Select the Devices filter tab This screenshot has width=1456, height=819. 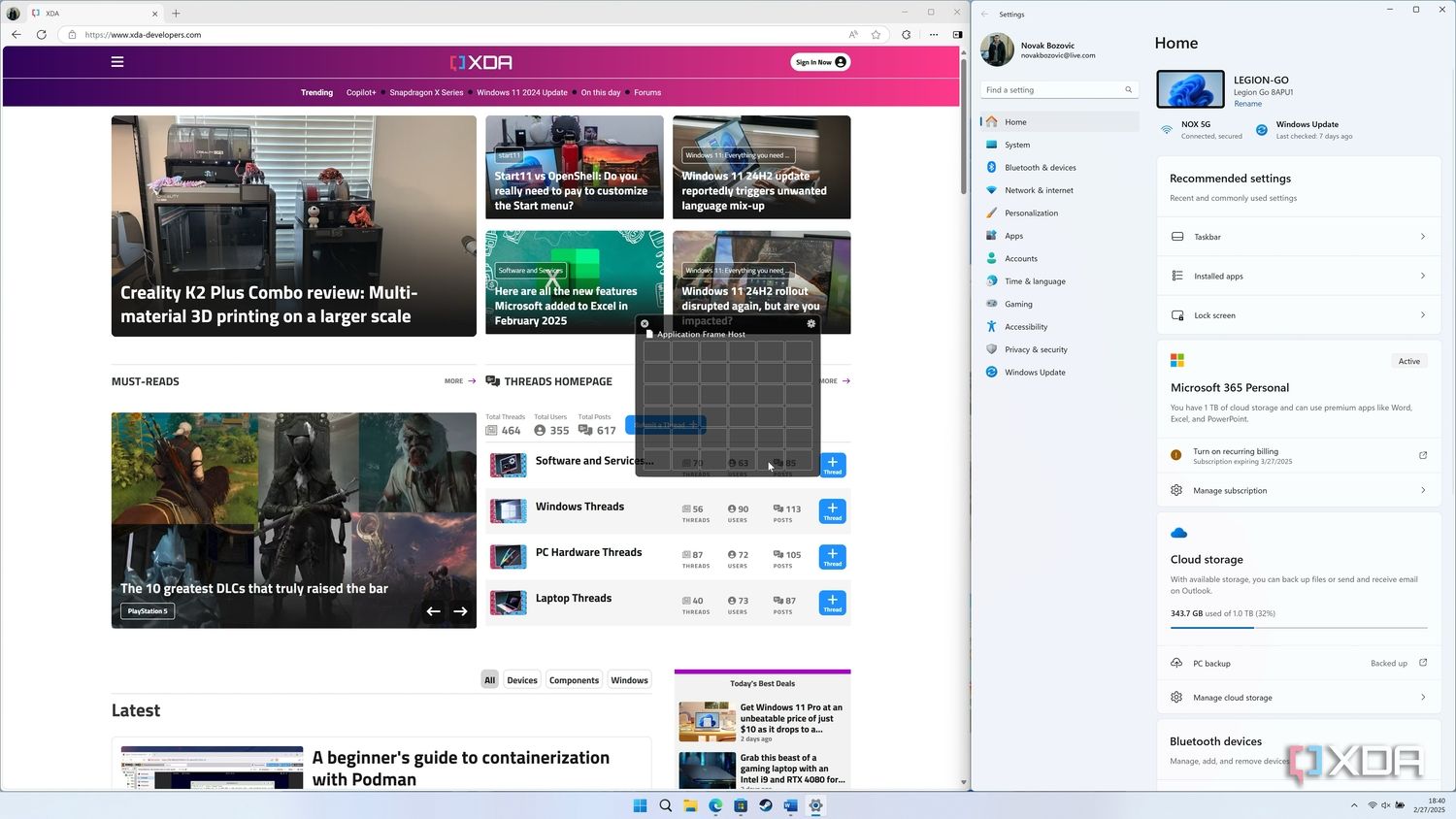522,680
